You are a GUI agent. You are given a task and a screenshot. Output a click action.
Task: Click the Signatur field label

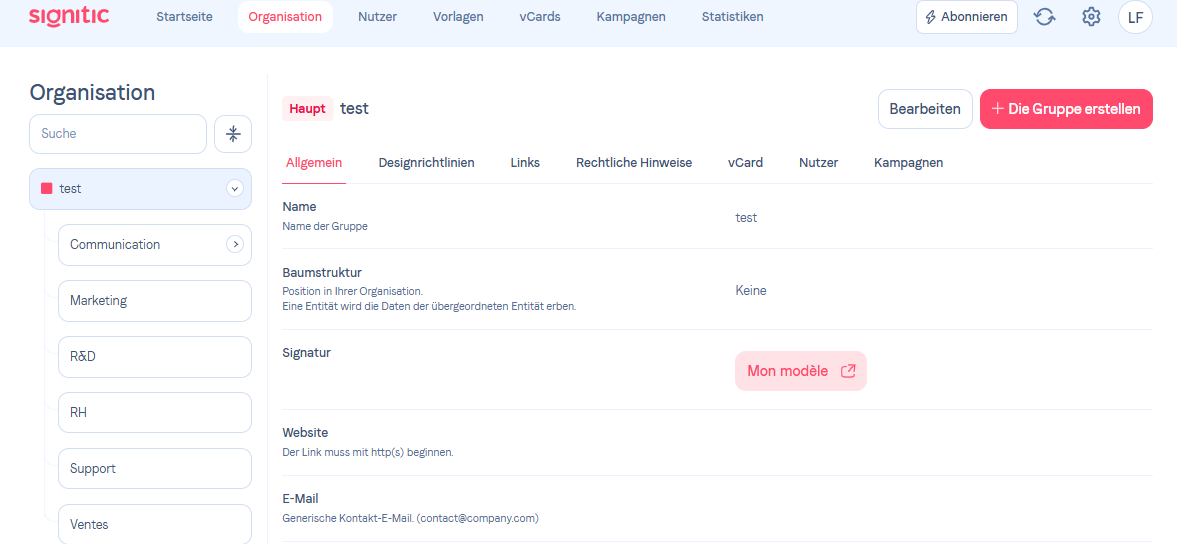[x=306, y=352]
